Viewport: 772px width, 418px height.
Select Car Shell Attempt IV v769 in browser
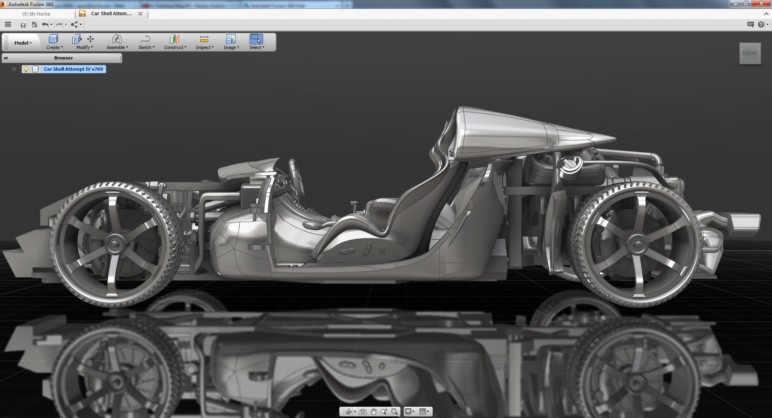(73, 69)
